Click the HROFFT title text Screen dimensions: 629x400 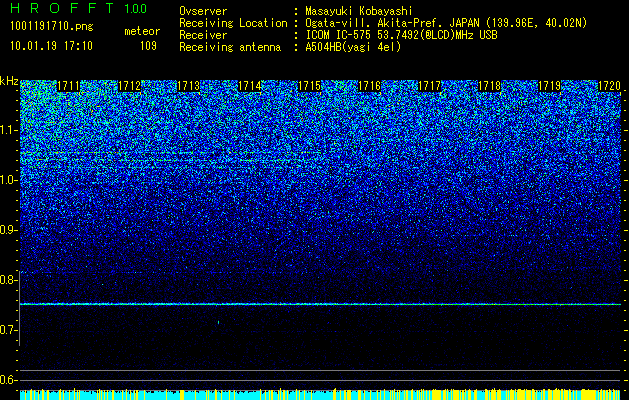62,8
